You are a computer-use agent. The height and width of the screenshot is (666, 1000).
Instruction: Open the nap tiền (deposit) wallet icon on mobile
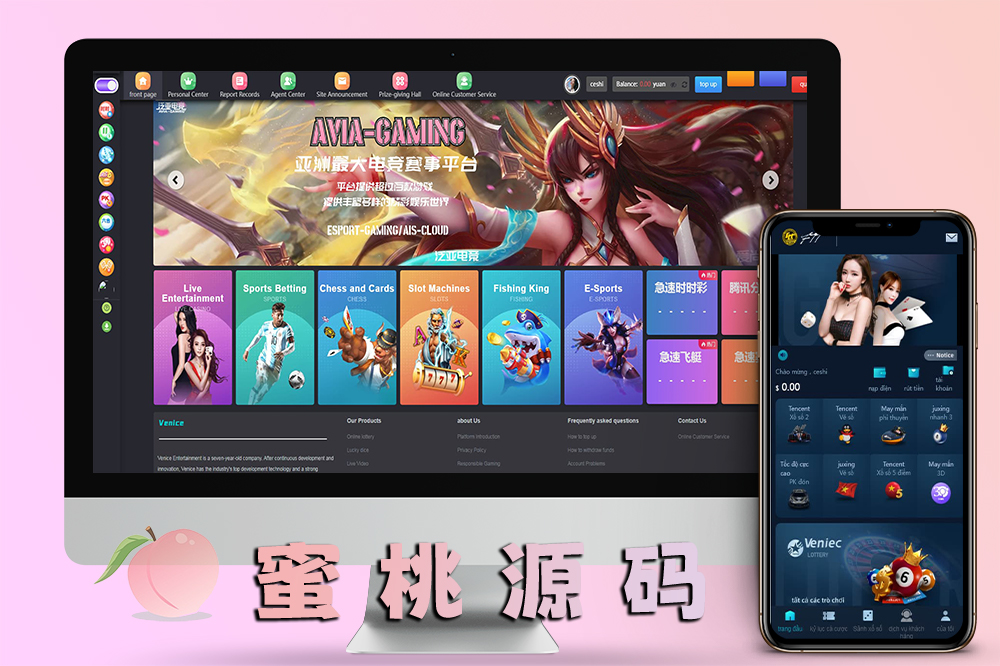pos(880,375)
